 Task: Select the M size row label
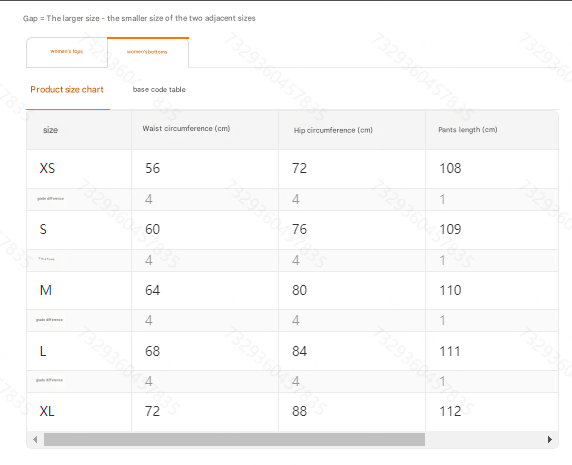coord(46,290)
